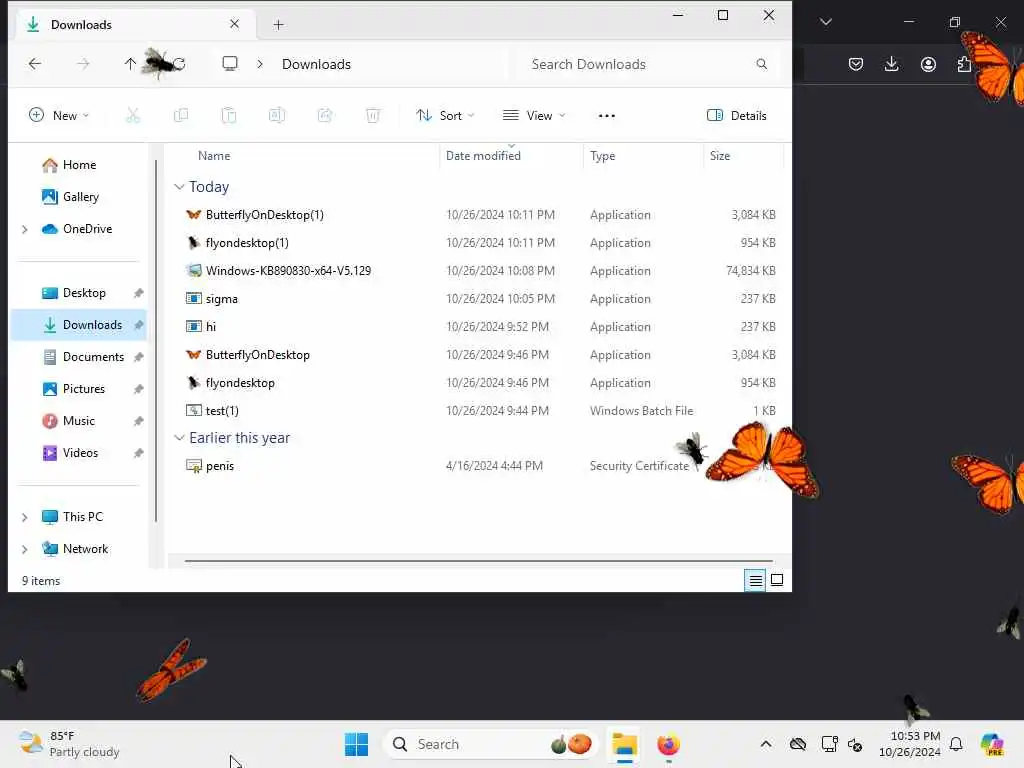This screenshot has width=1024, height=768.
Task: Collapse the Today group
Action: 179,187
